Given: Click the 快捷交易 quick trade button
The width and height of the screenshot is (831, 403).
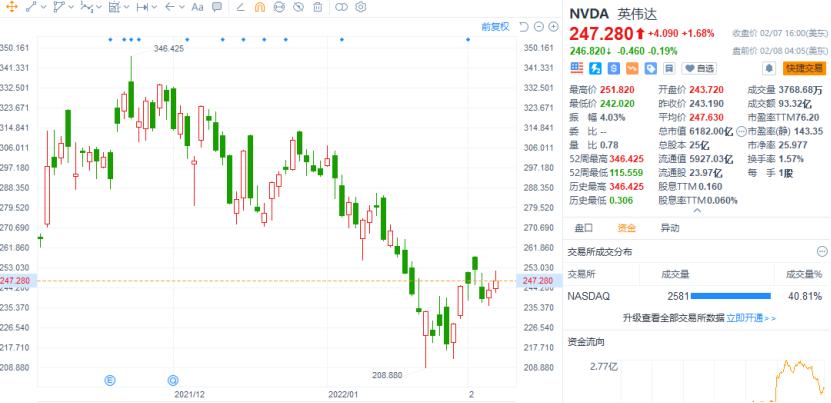Looking at the screenshot, I should click(805, 68).
